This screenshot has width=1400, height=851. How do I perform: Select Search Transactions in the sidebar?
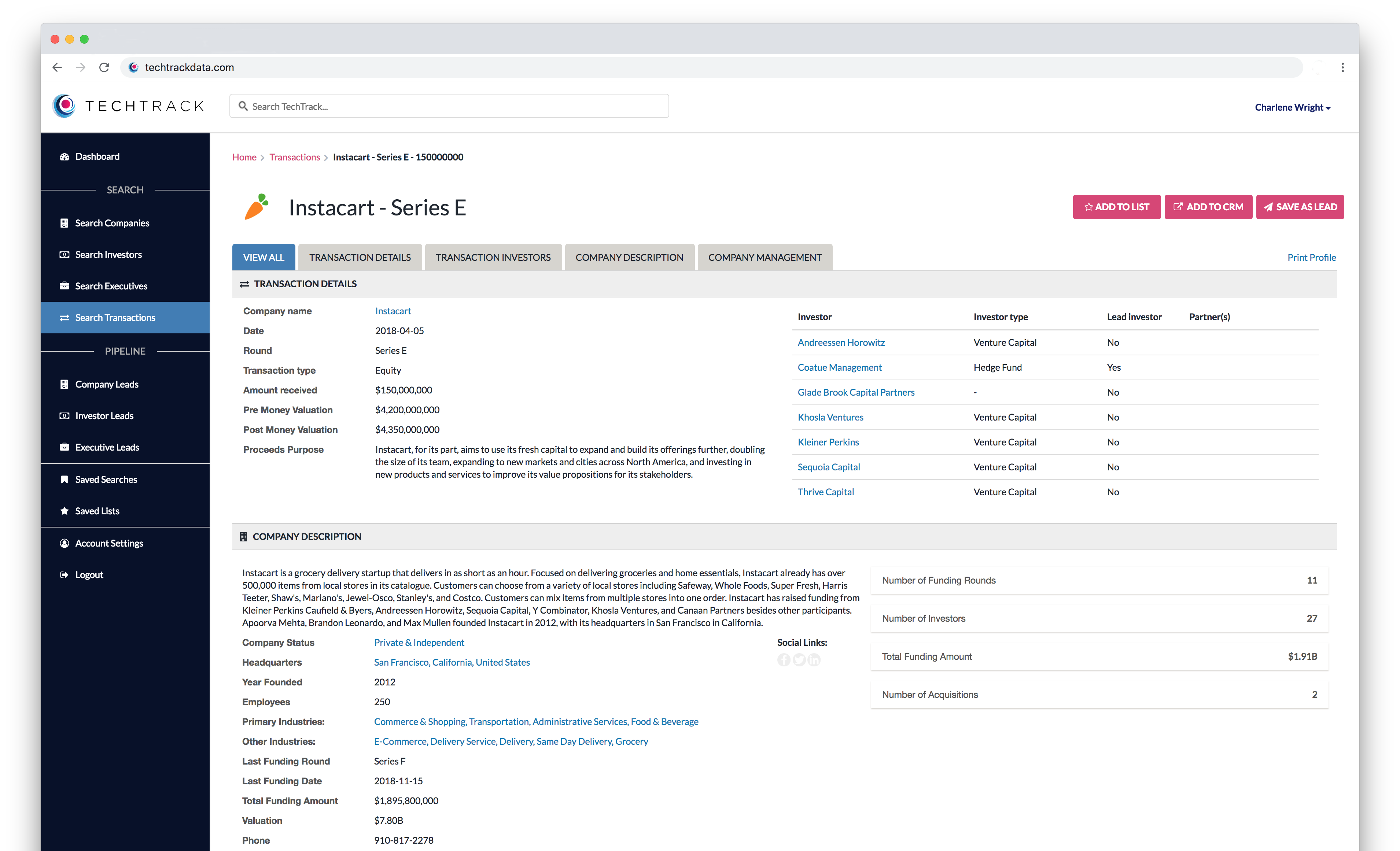[x=125, y=318]
